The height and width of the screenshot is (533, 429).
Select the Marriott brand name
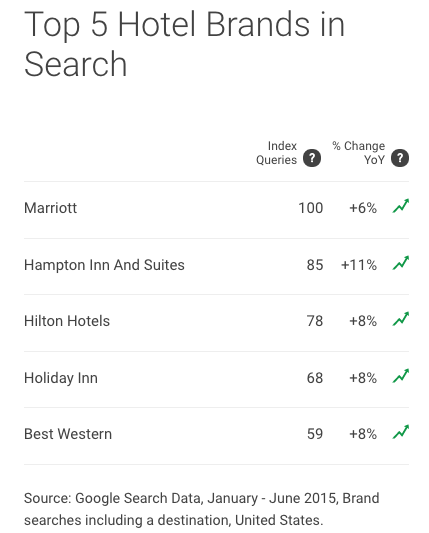50,208
